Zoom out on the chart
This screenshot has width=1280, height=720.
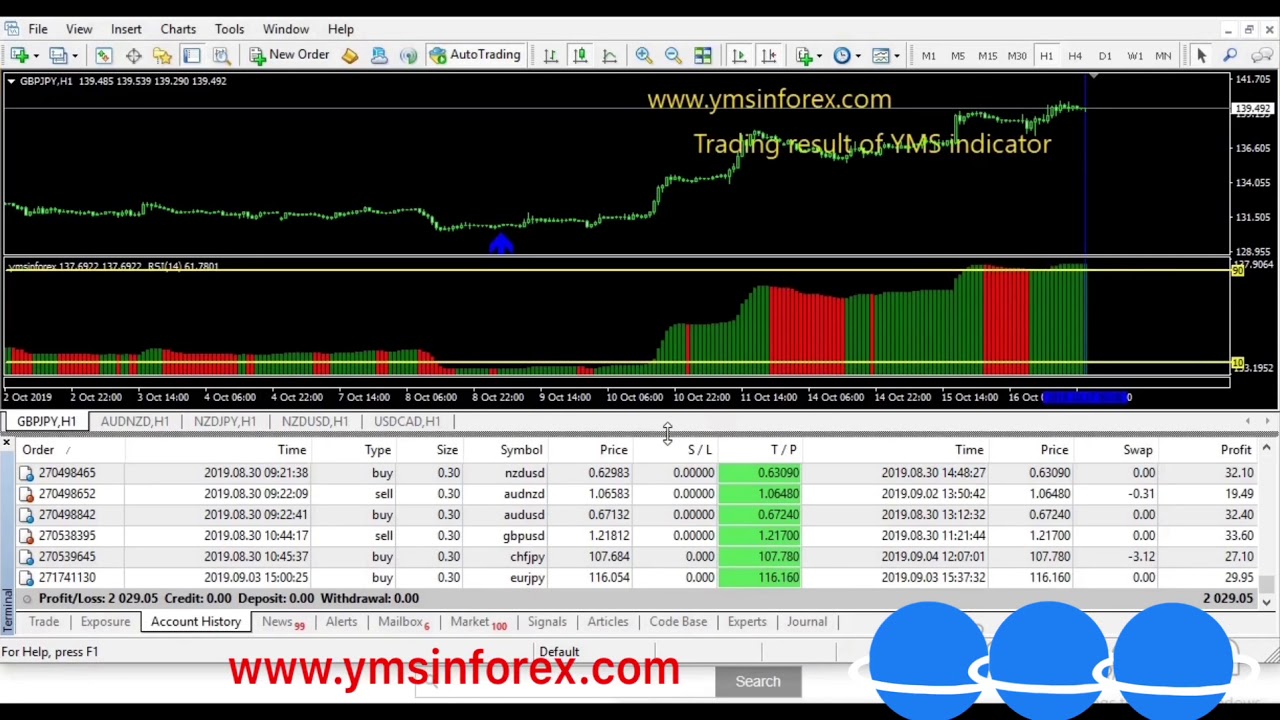pos(673,55)
